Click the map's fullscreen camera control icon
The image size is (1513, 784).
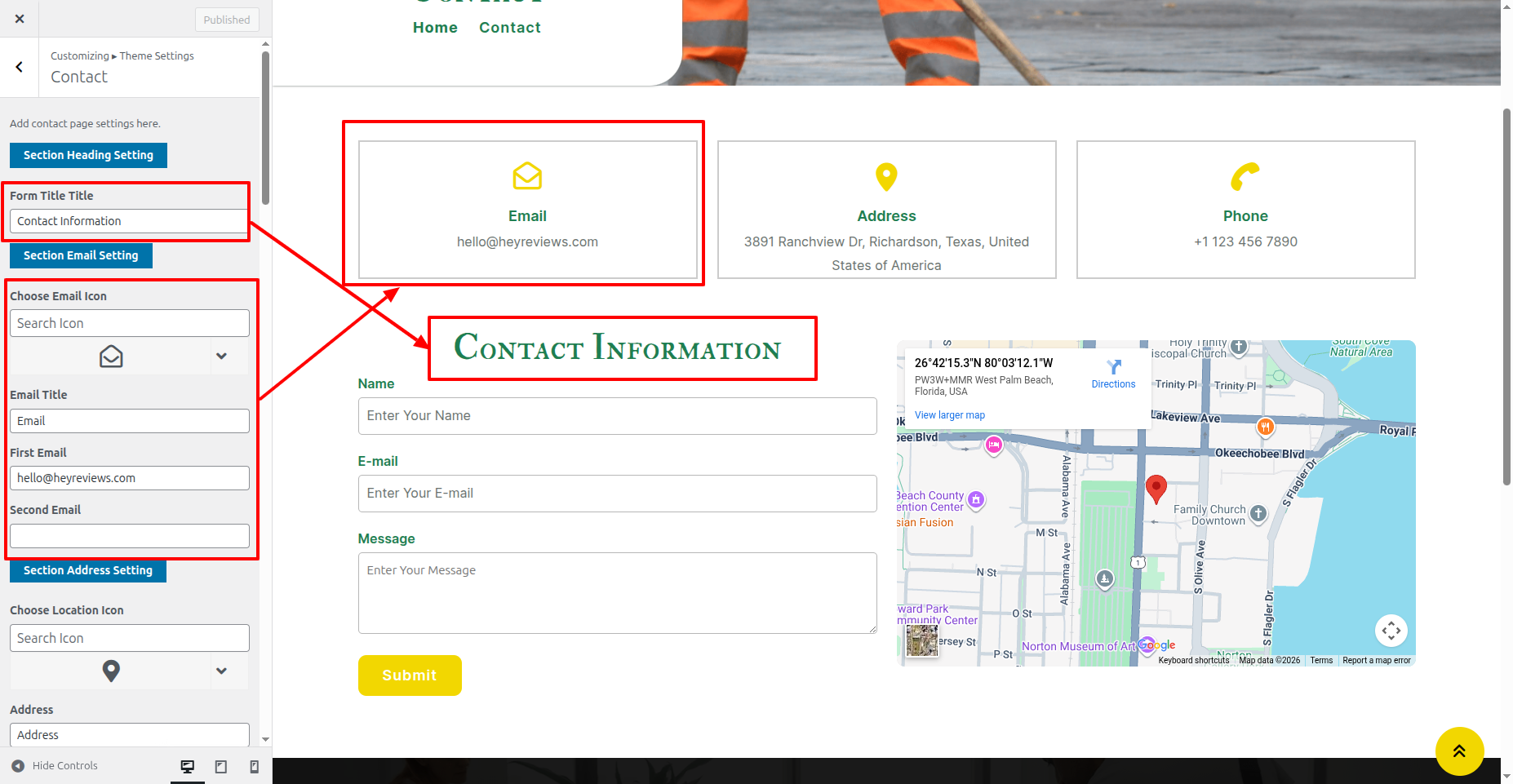1391,630
